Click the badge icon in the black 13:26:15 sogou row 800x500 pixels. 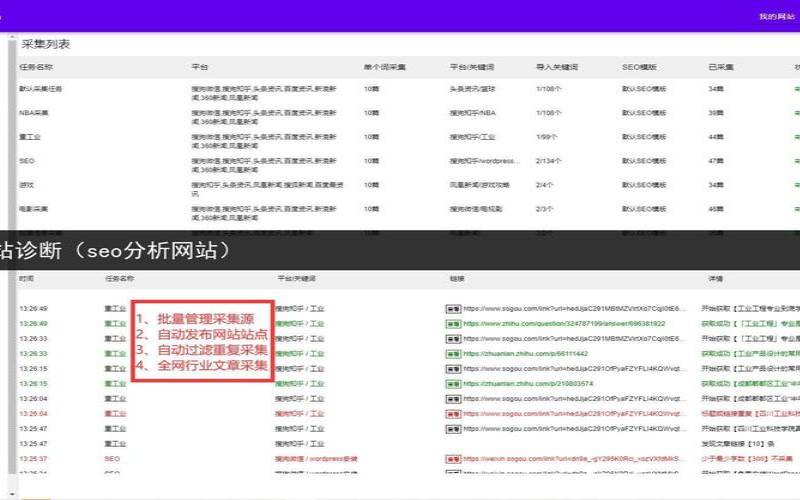tap(453, 369)
